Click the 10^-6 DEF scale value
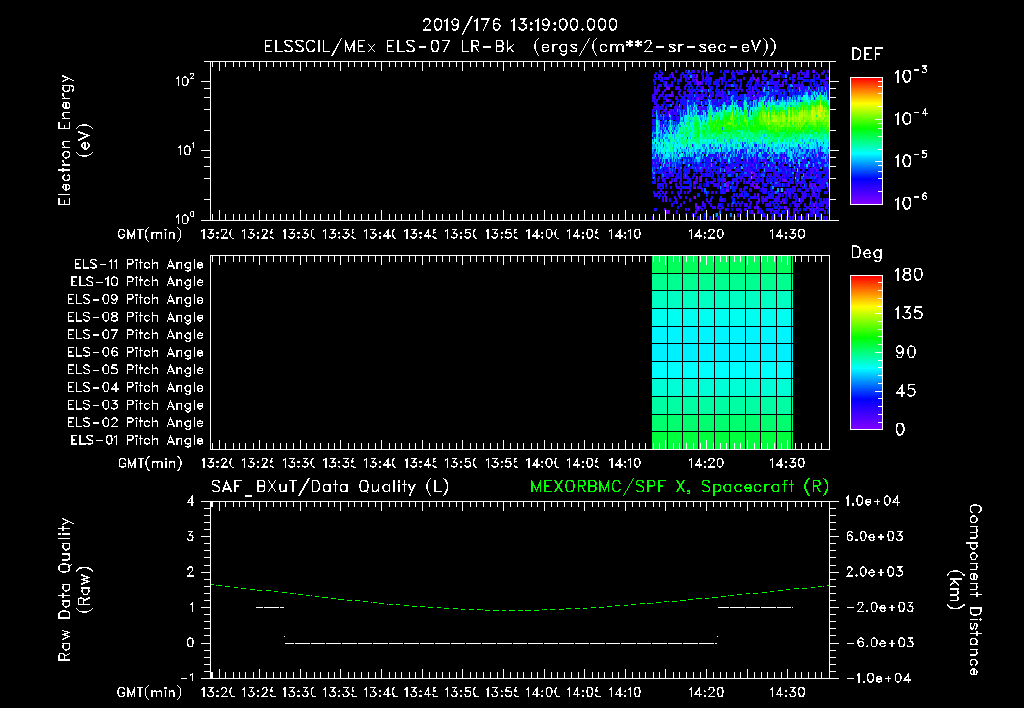This screenshot has height=708, width=1024. point(910,202)
